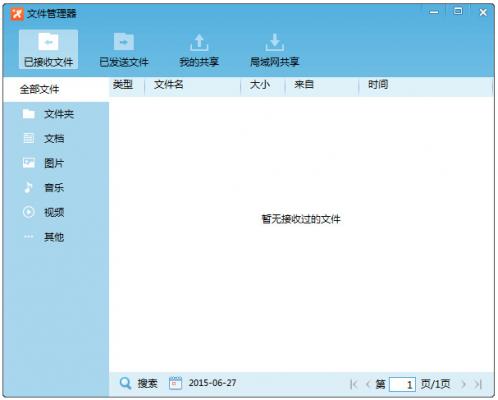Click the page number input field
Viewport: 498px width, 400px height.
(x=403, y=385)
